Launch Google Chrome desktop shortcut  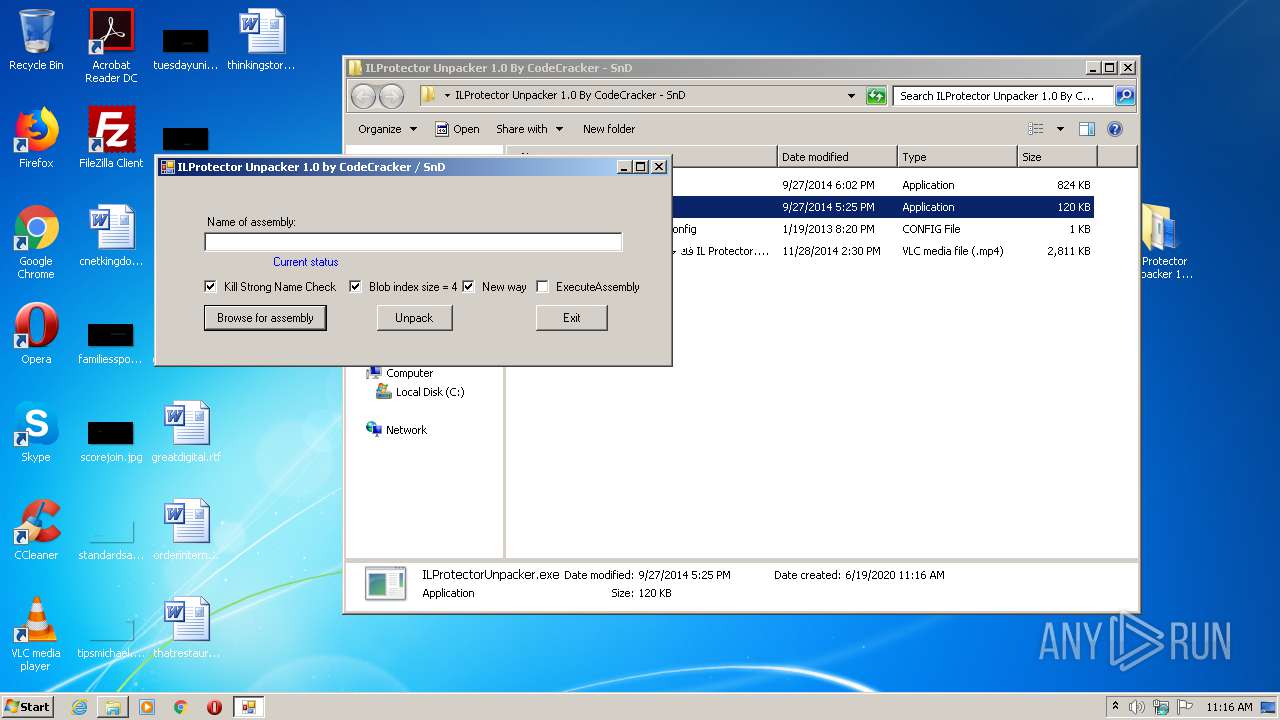36,241
